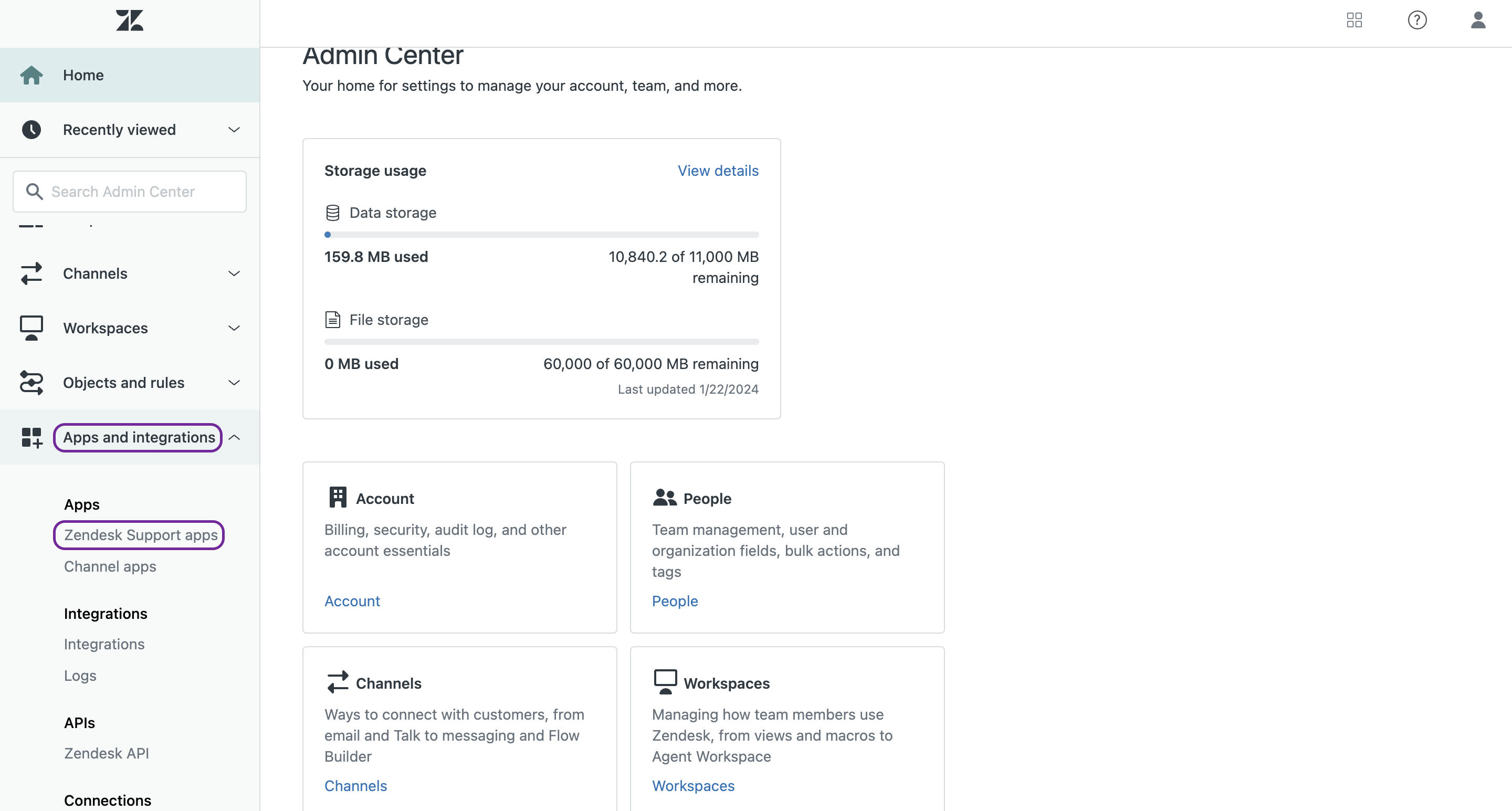
Task: Follow the blue People link
Action: [675, 601]
